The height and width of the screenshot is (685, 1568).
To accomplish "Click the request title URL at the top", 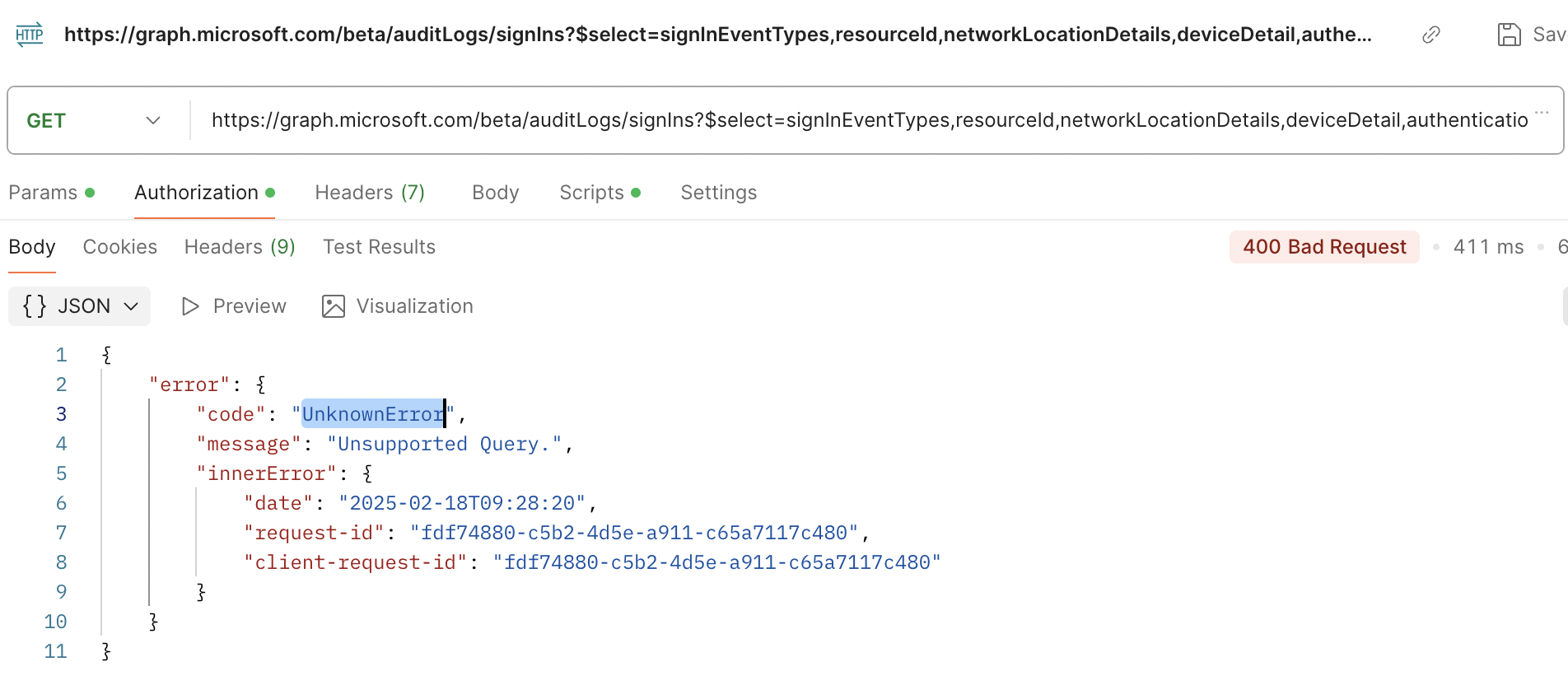I will pyautogui.click(x=716, y=35).
